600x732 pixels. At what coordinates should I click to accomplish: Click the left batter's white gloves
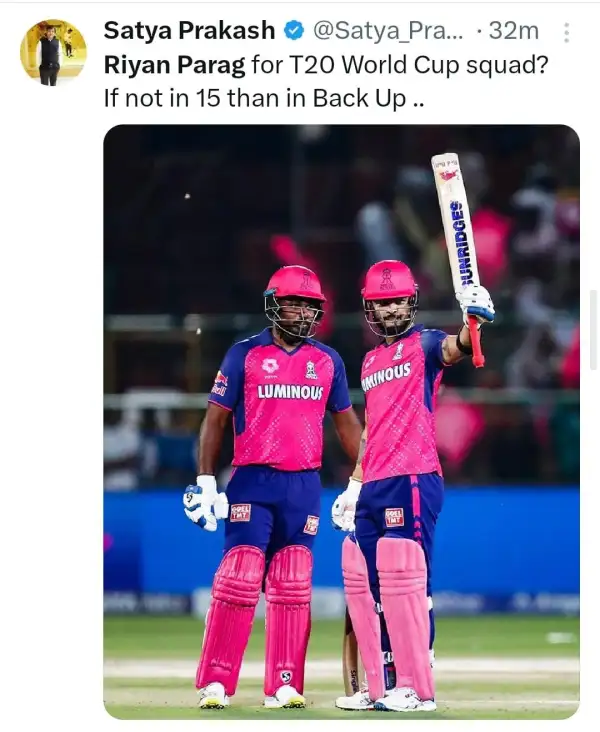click(x=205, y=503)
